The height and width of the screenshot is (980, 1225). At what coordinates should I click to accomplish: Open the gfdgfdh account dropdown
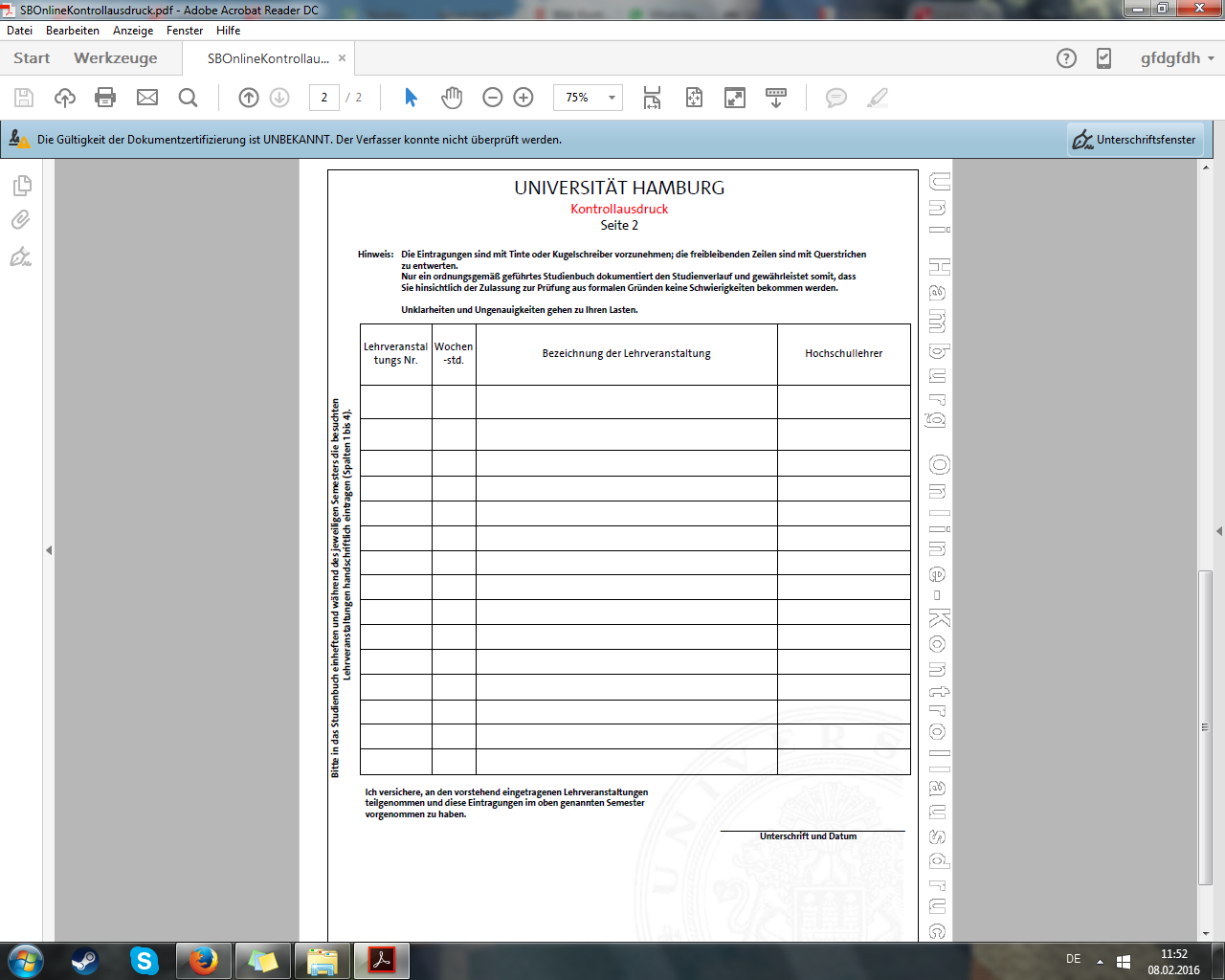coord(1177,58)
